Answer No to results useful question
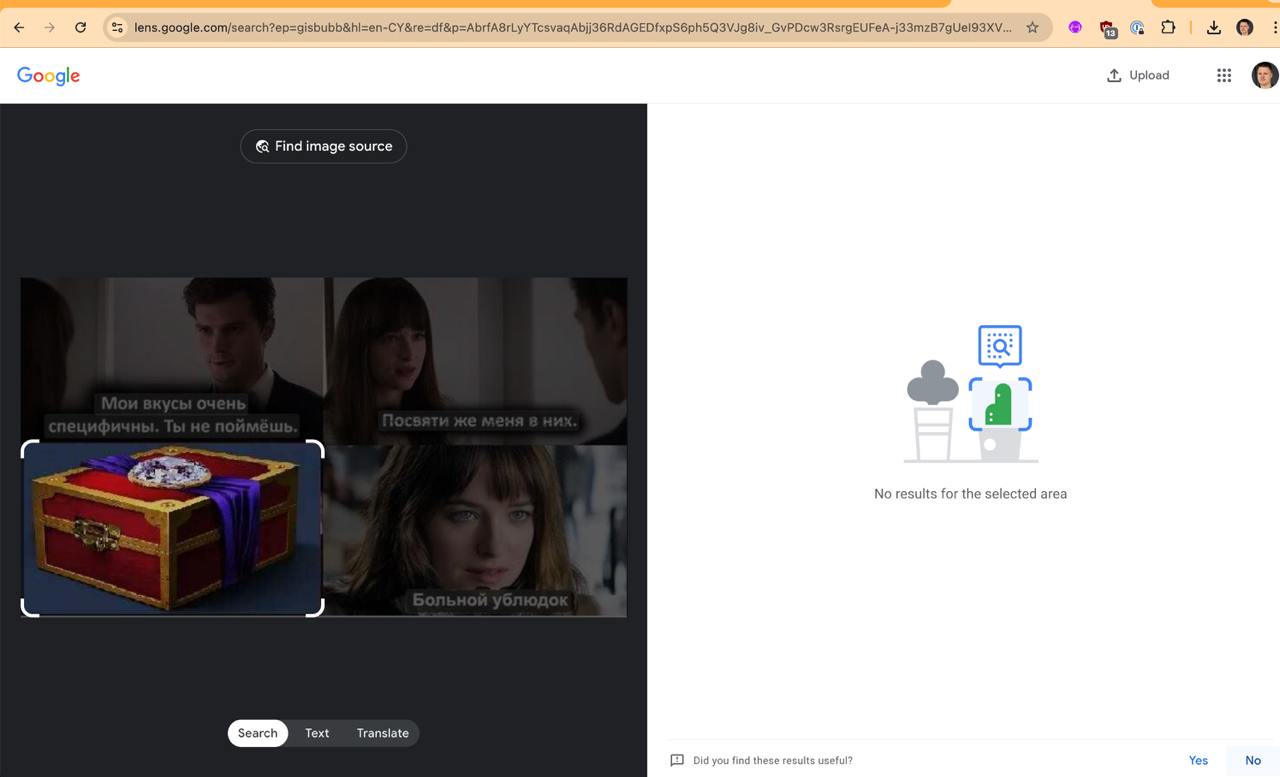Viewport: 1280px width, 777px height. point(1252,760)
